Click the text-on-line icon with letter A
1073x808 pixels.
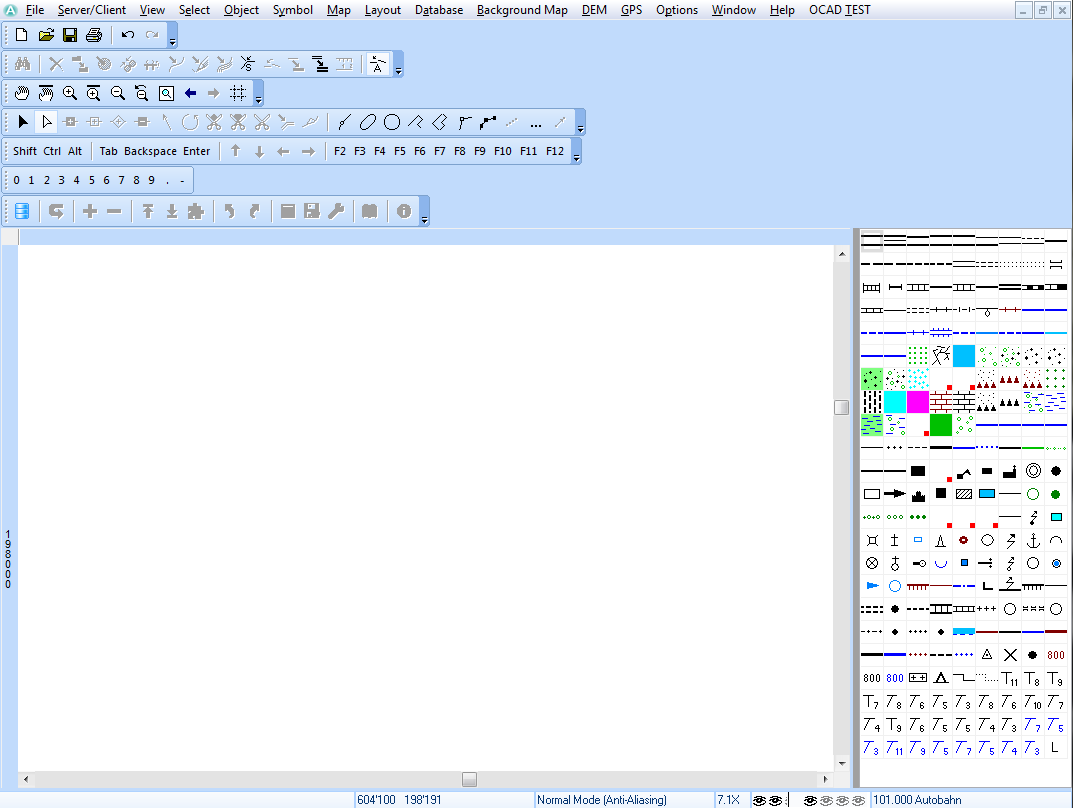coord(378,64)
